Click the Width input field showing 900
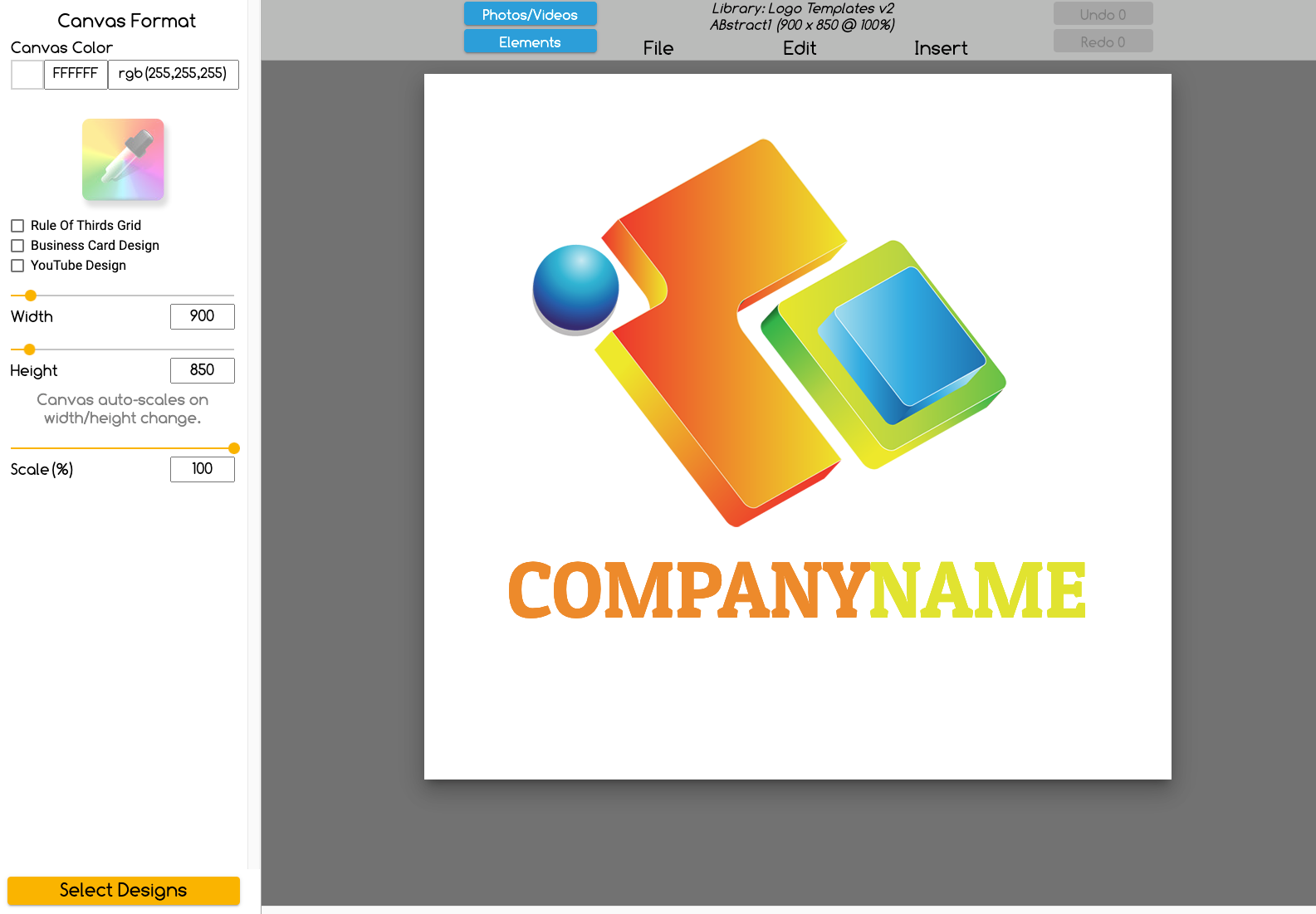Viewport: 1316px width, 914px height. click(x=202, y=316)
